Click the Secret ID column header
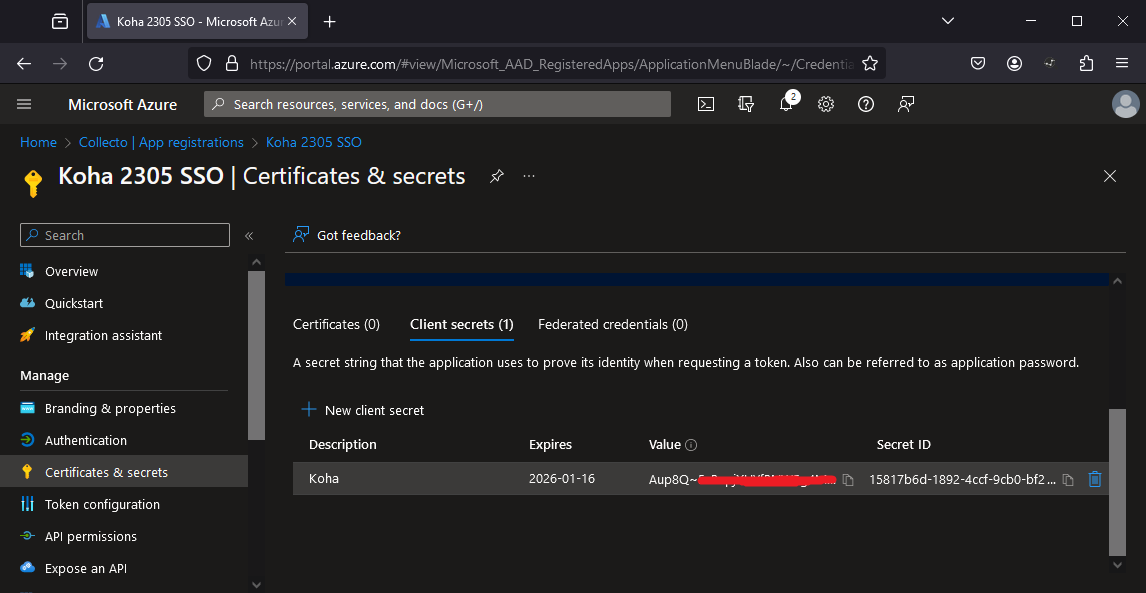 [x=903, y=445]
